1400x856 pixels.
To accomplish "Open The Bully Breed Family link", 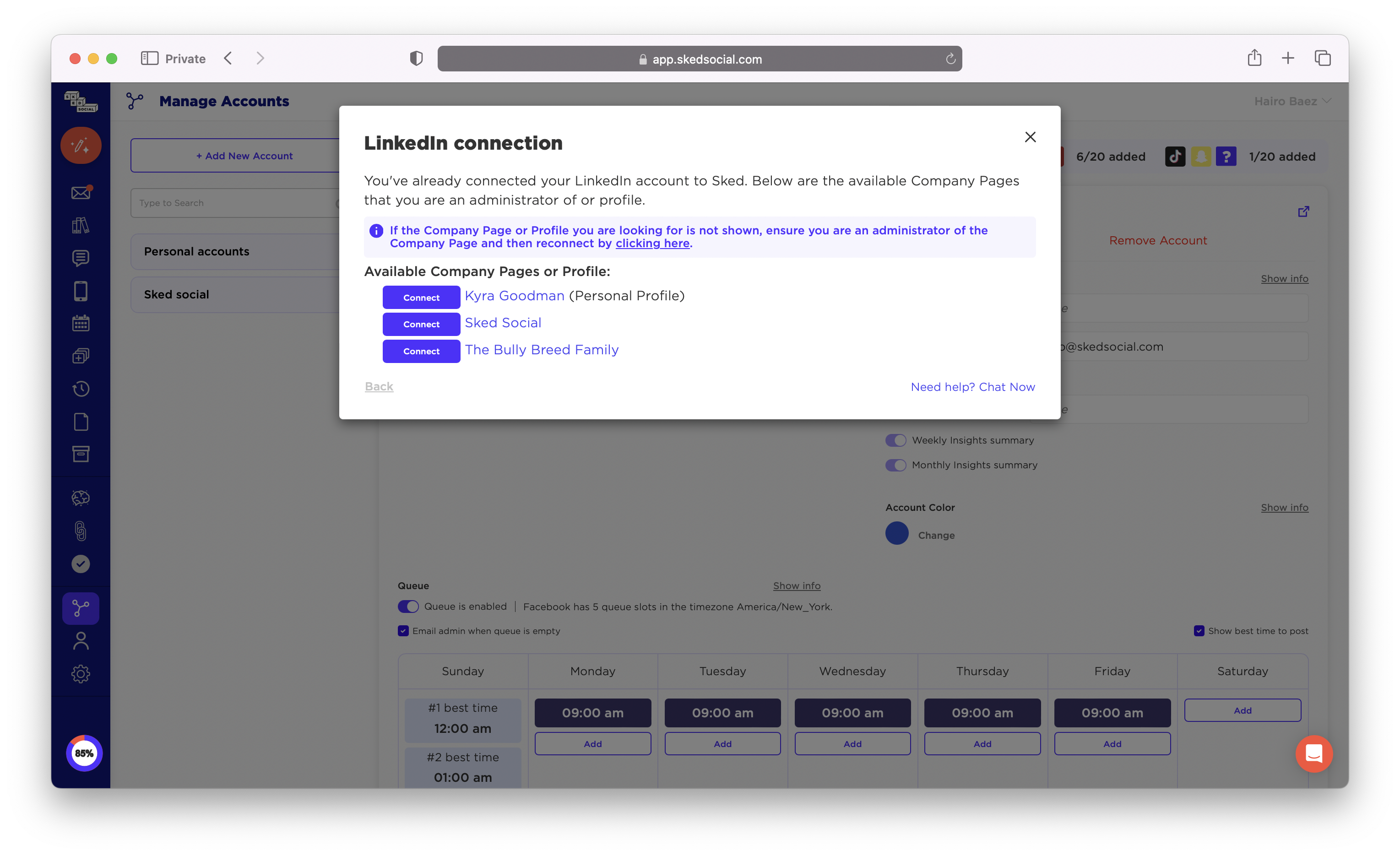I will coord(542,349).
